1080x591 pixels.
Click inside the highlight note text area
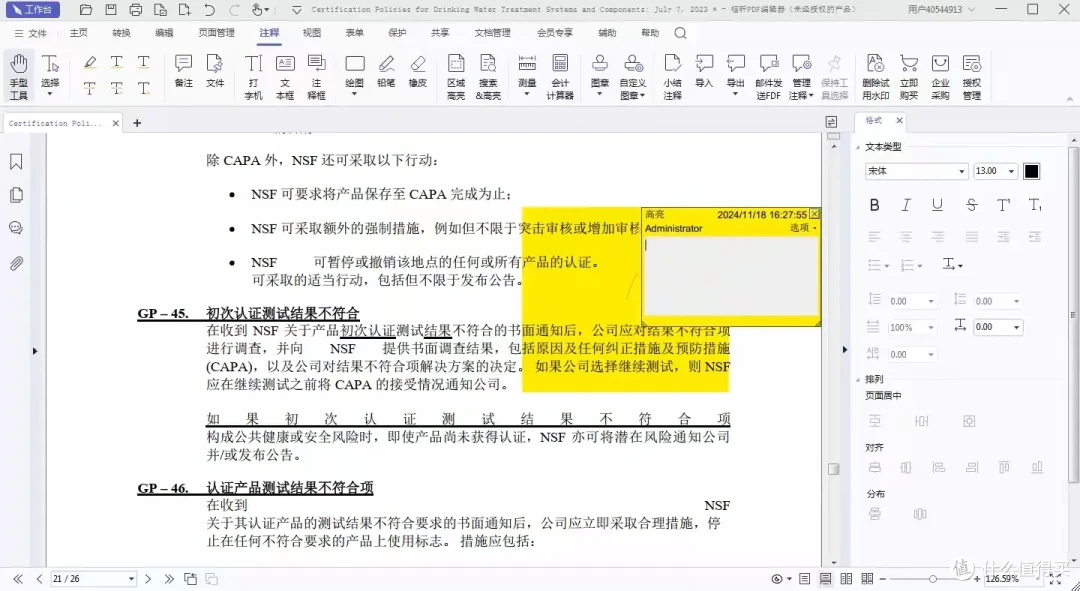pos(730,277)
